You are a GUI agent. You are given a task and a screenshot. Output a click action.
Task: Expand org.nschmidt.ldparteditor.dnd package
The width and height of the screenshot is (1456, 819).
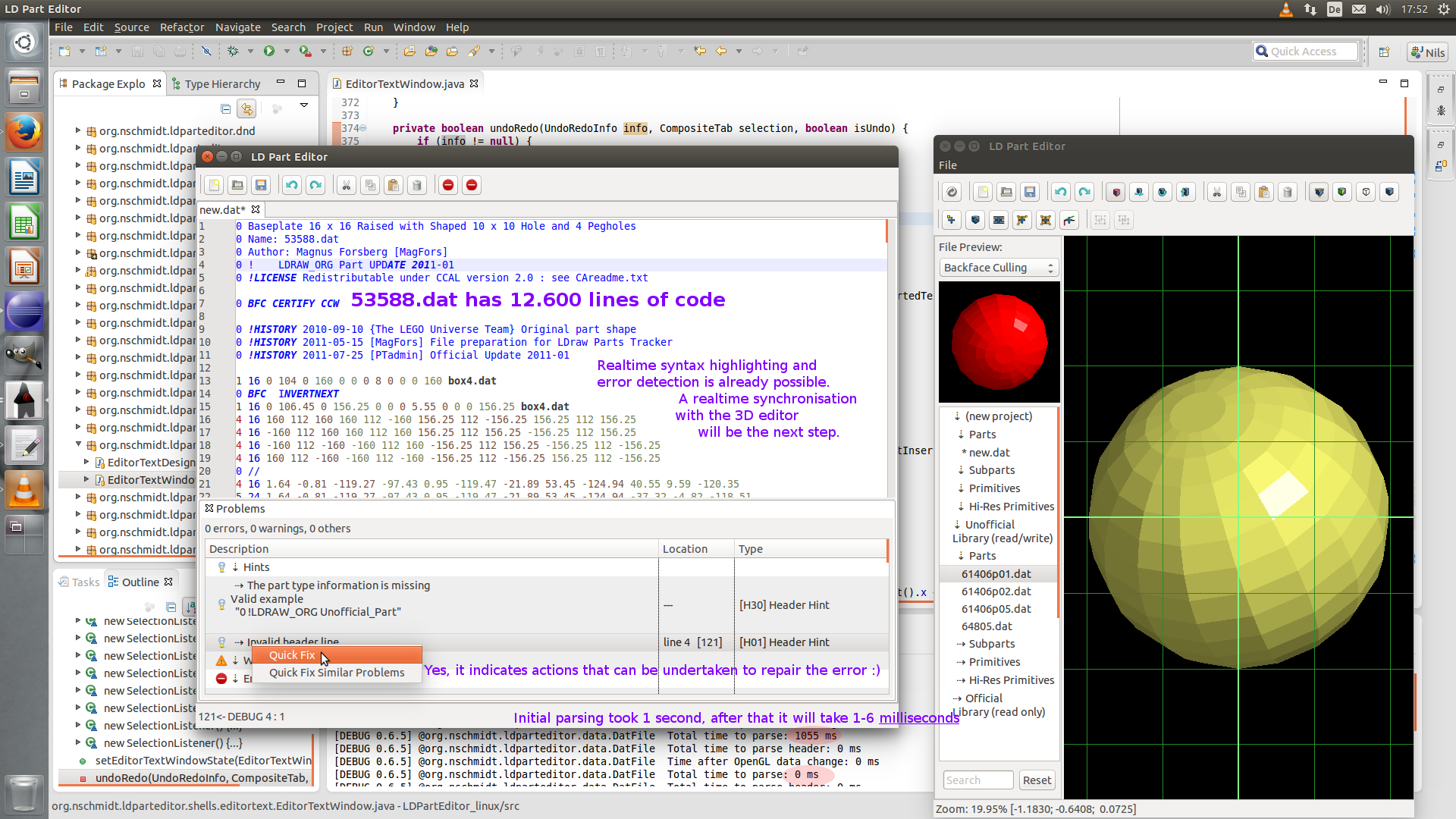tap(78, 130)
